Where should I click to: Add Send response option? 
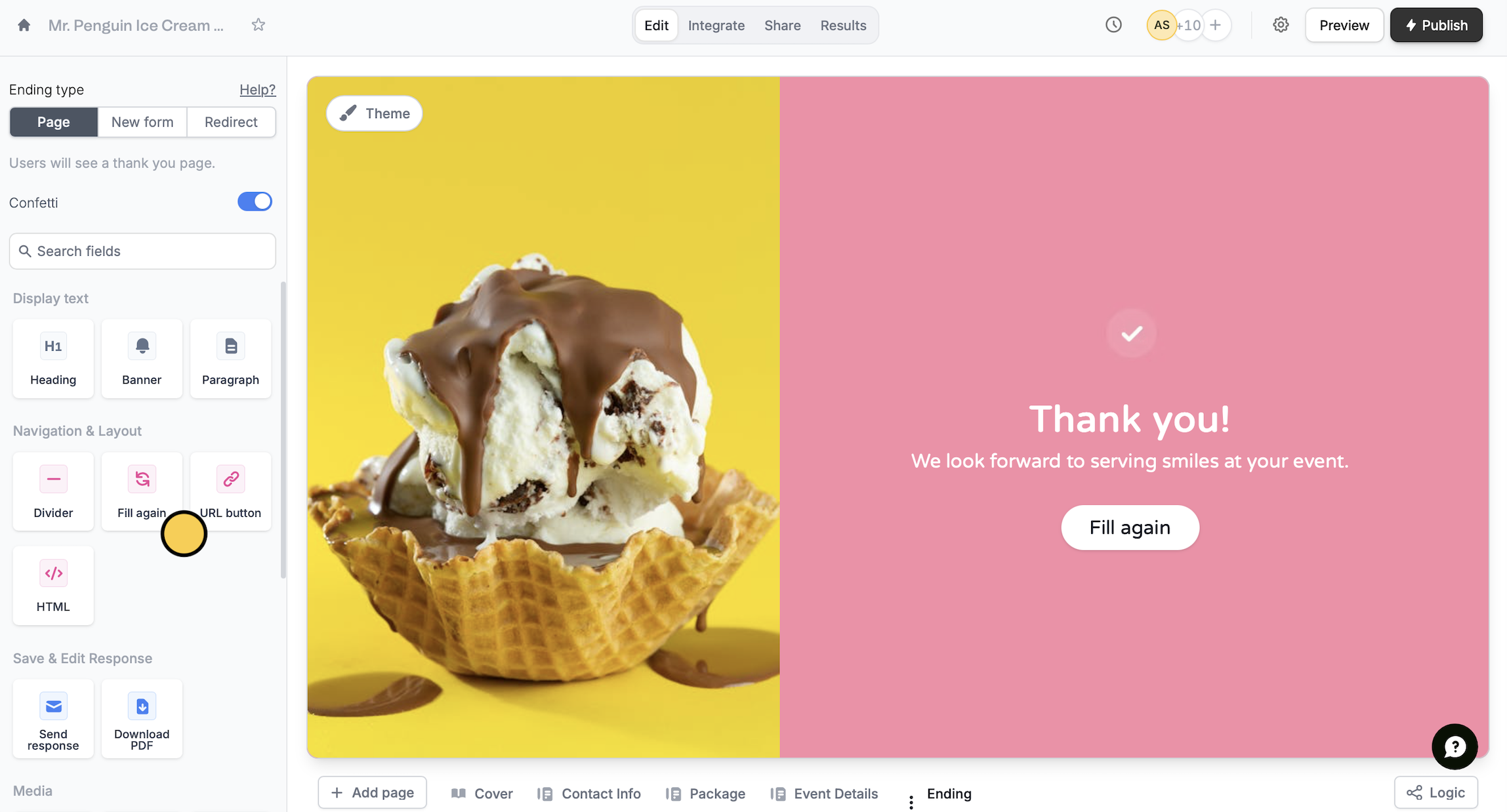point(53,719)
